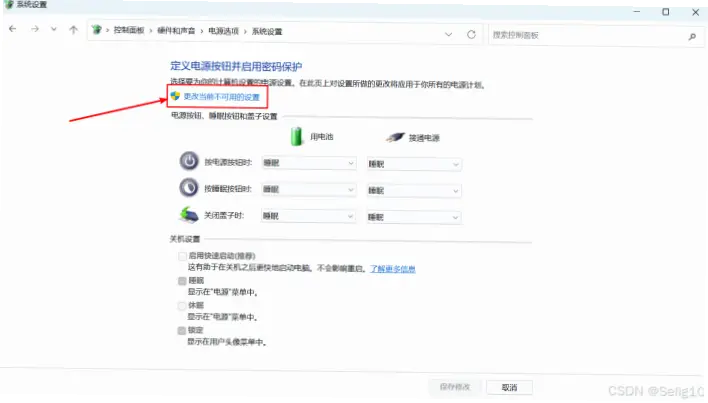Screen dimensions: 708x403
Task: Maximize the 系统设置 window
Action: pos(666,12)
